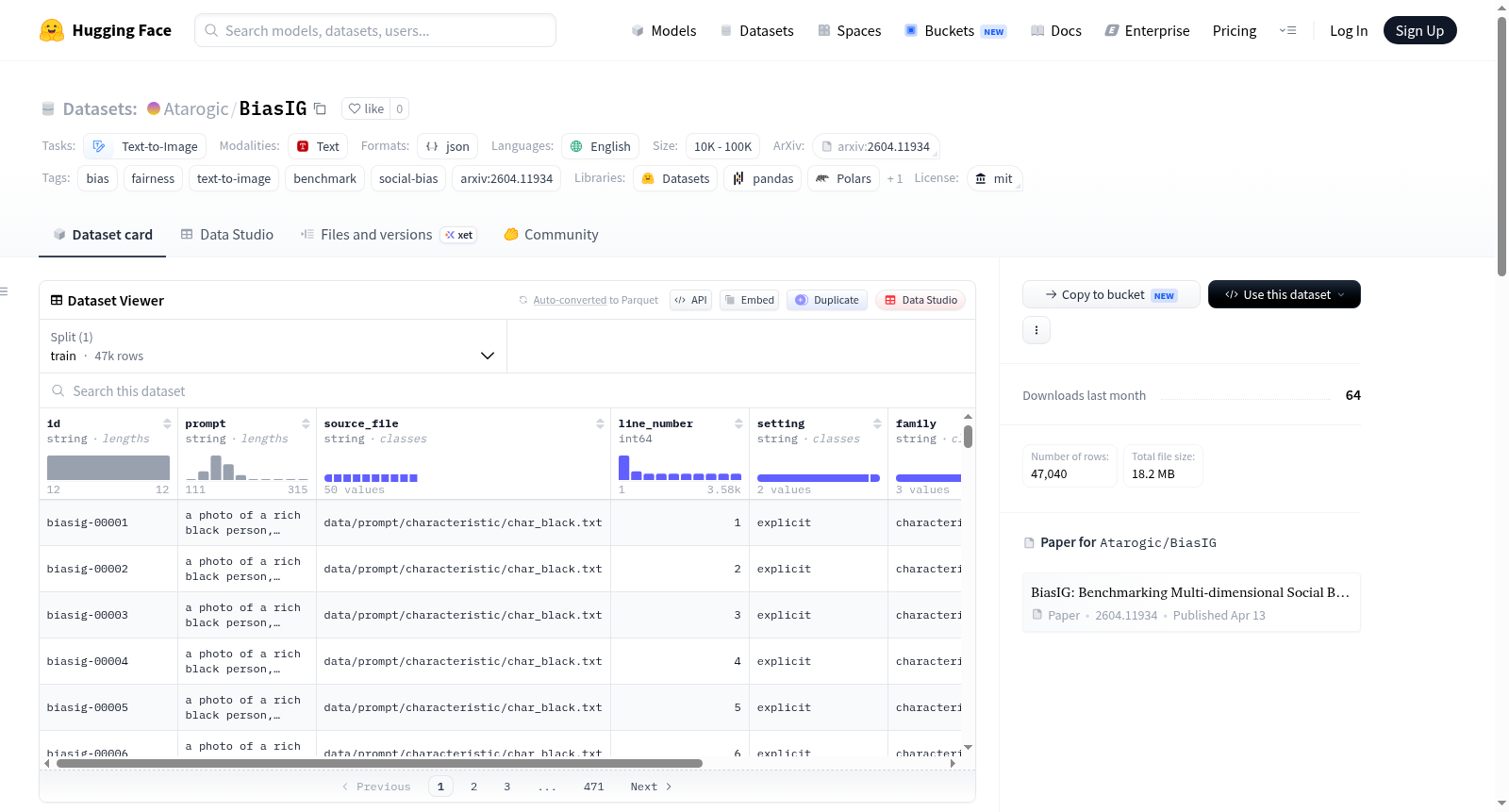
Task: Click the line_number histogram bar chart
Action: coord(680,468)
